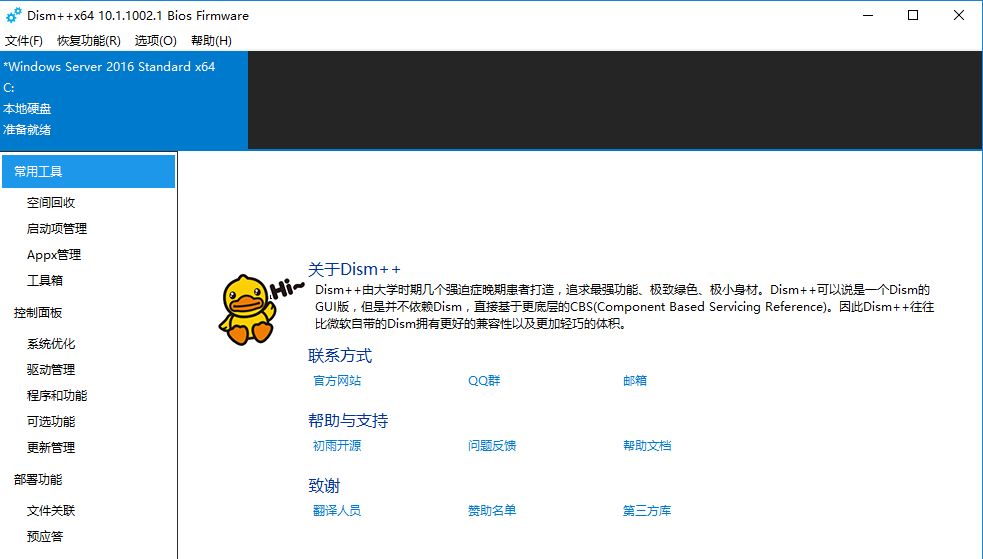Click the 官方网站 link
This screenshot has height=559, width=983.
pyautogui.click(x=337, y=381)
